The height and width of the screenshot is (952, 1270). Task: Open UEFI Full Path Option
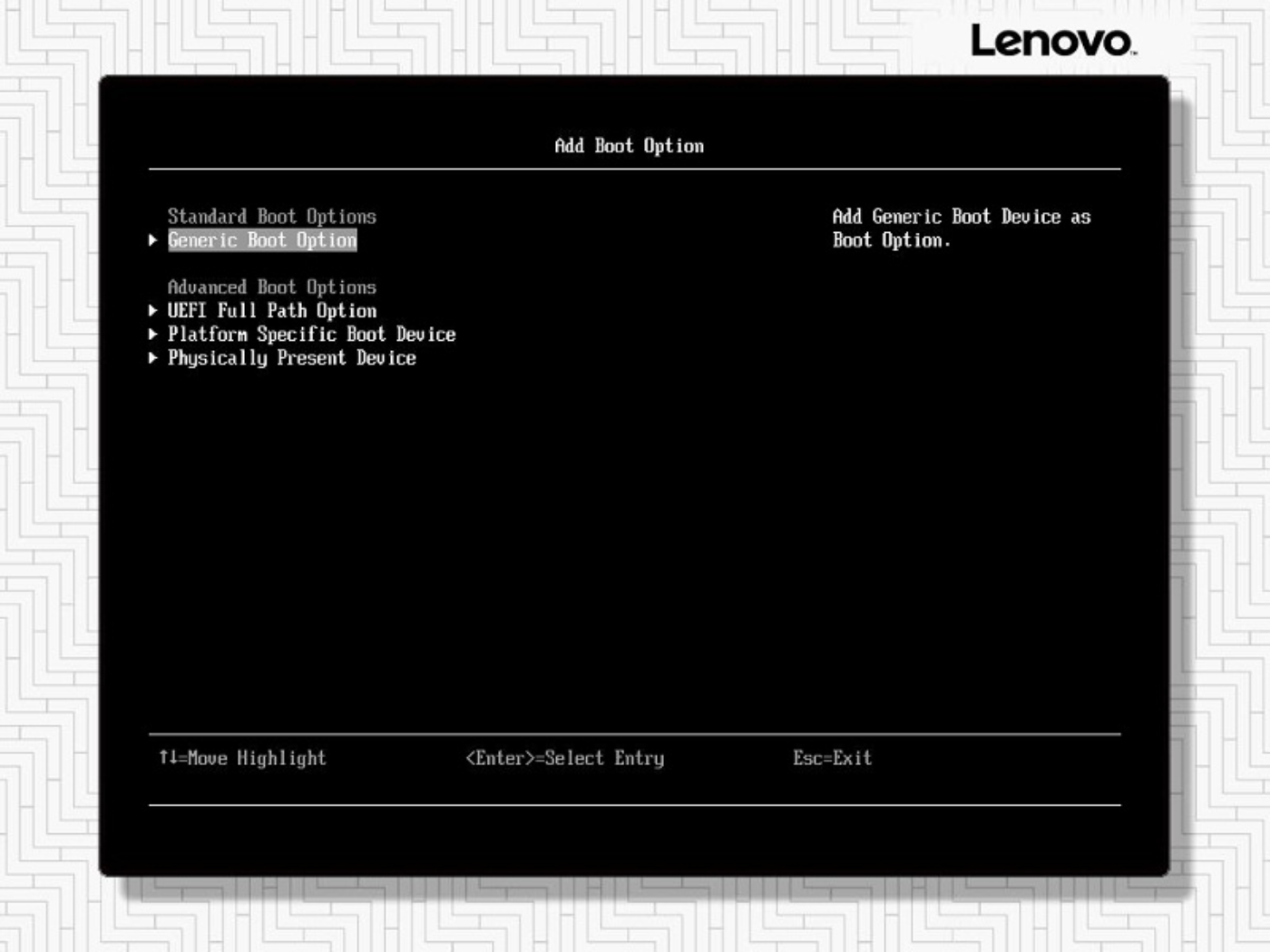pos(272,311)
